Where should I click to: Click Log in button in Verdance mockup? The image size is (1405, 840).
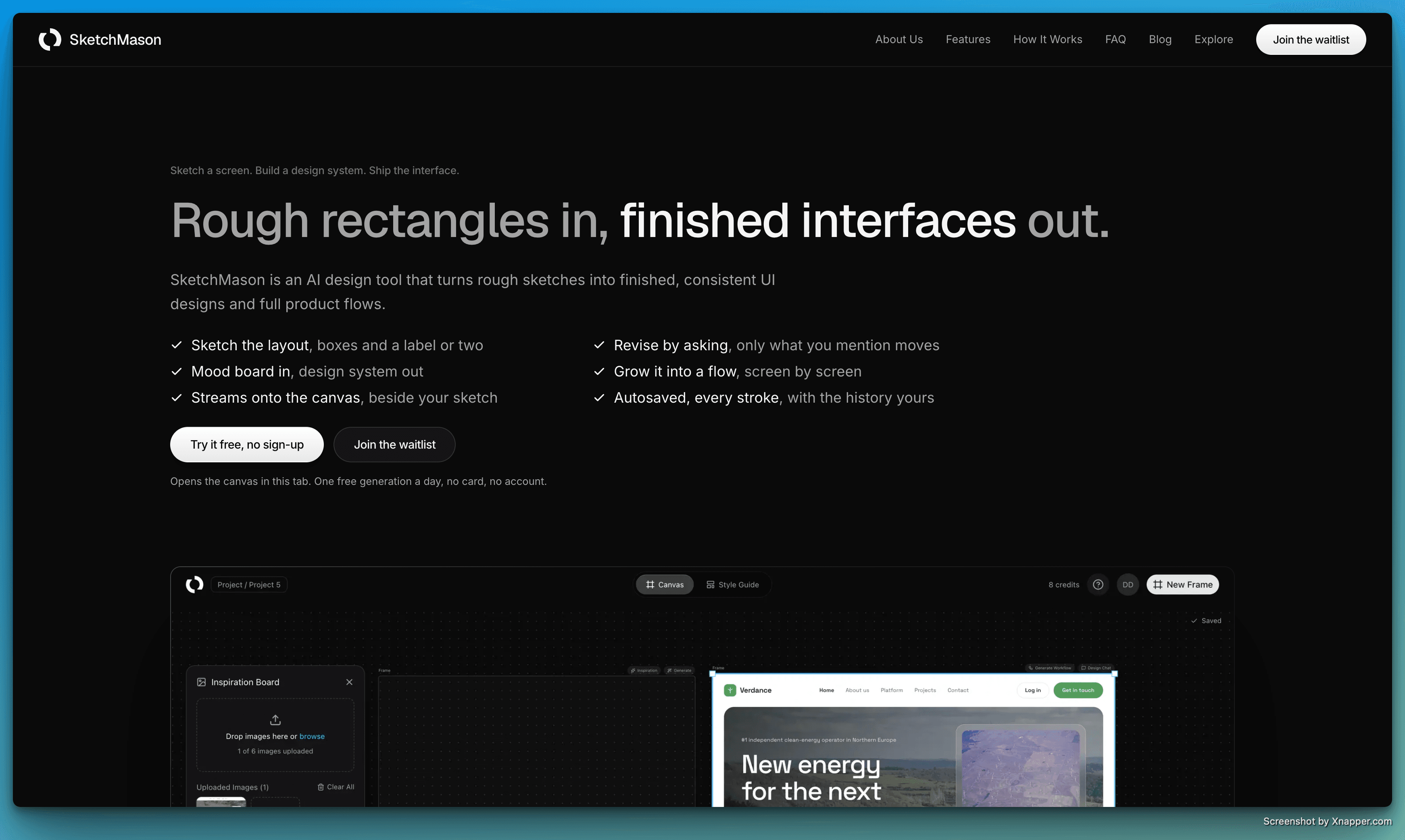pos(1032,690)
